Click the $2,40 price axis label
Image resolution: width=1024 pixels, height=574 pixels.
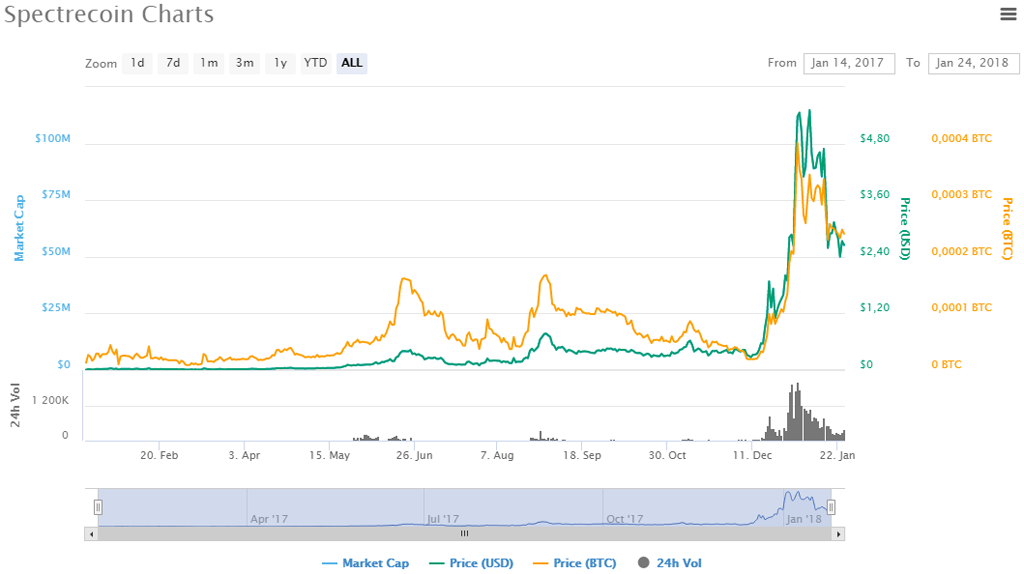click(x=874, y=251)
